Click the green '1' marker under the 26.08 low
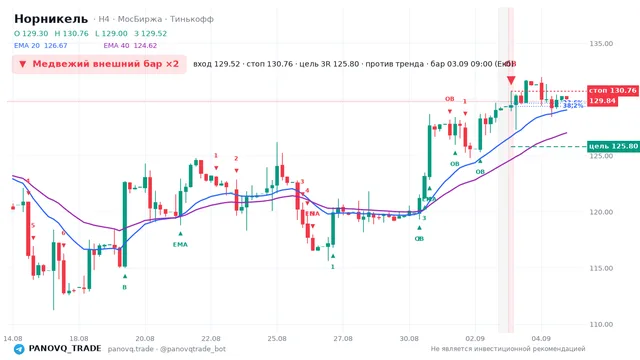640x360 pixels. pos(333,267)
